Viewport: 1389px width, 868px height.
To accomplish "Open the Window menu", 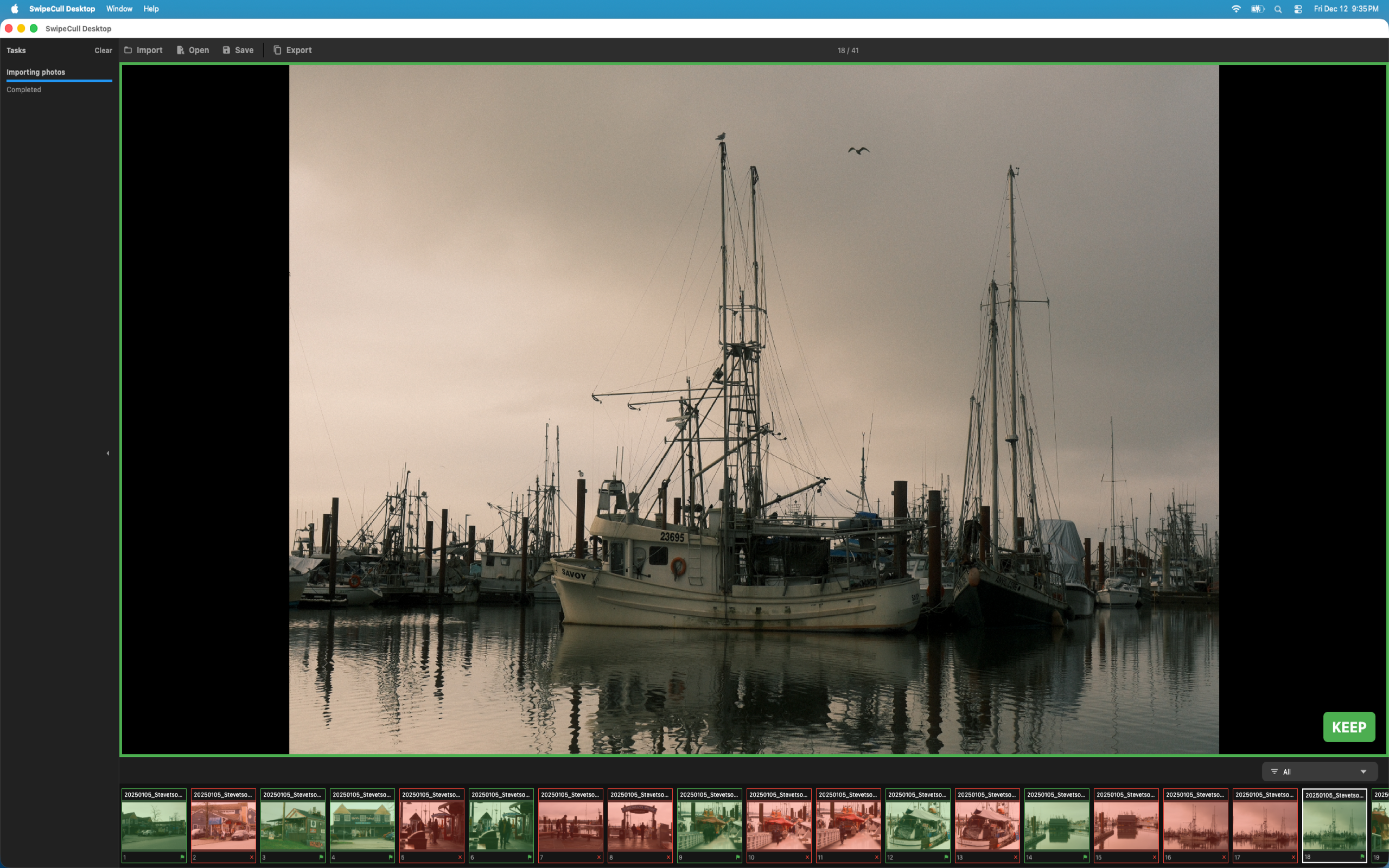I will [119, 9].
